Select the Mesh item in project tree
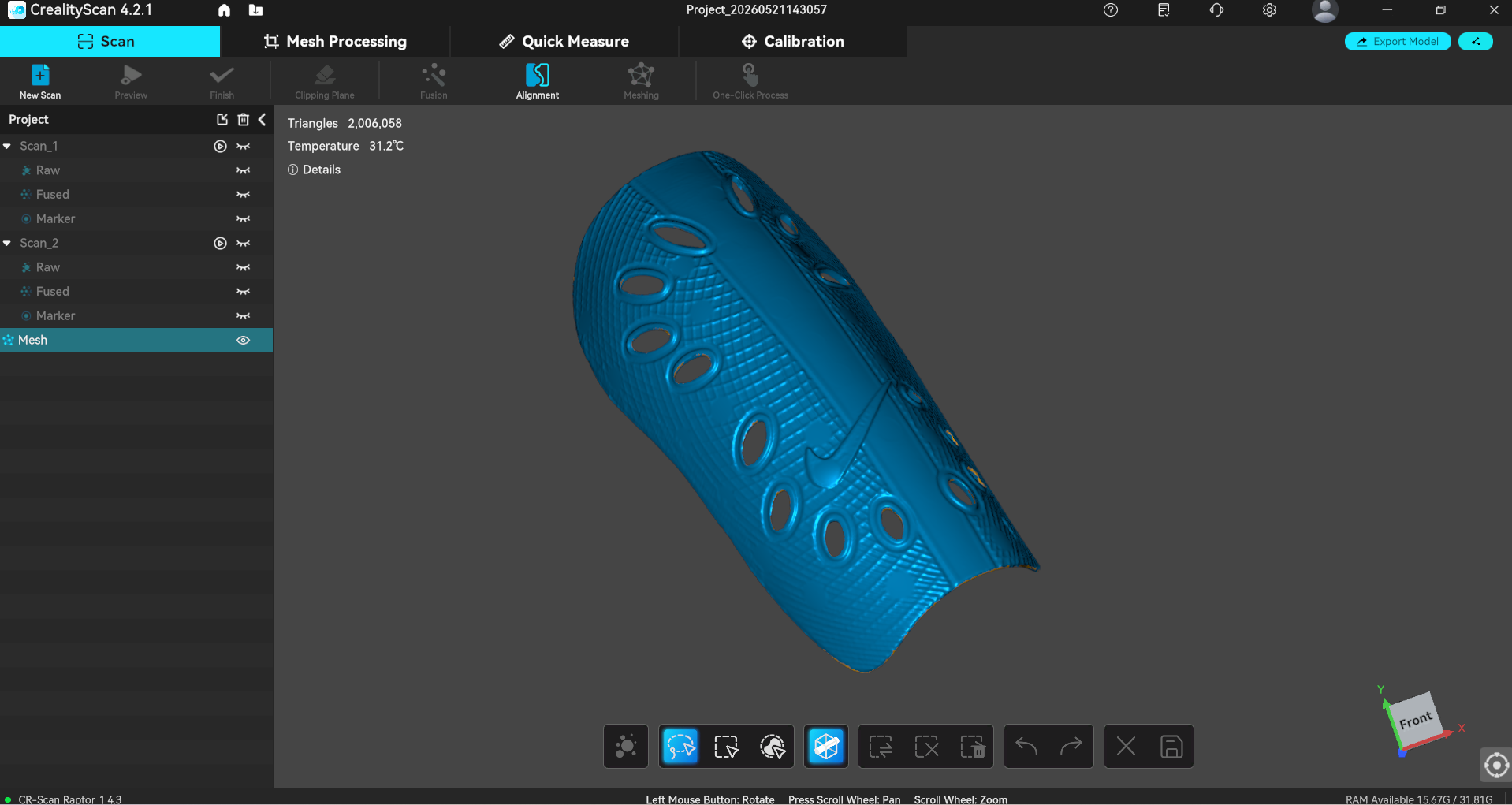 coord(136,341)
